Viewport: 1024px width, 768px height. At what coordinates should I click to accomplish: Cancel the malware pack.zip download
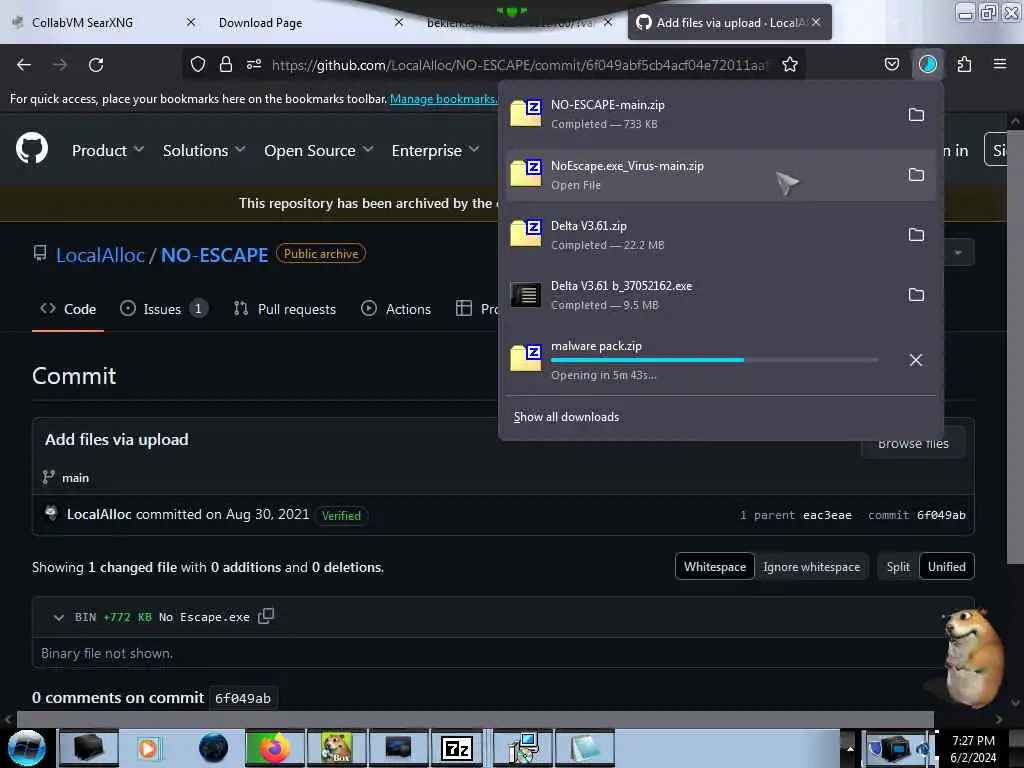tap(916, 360)
